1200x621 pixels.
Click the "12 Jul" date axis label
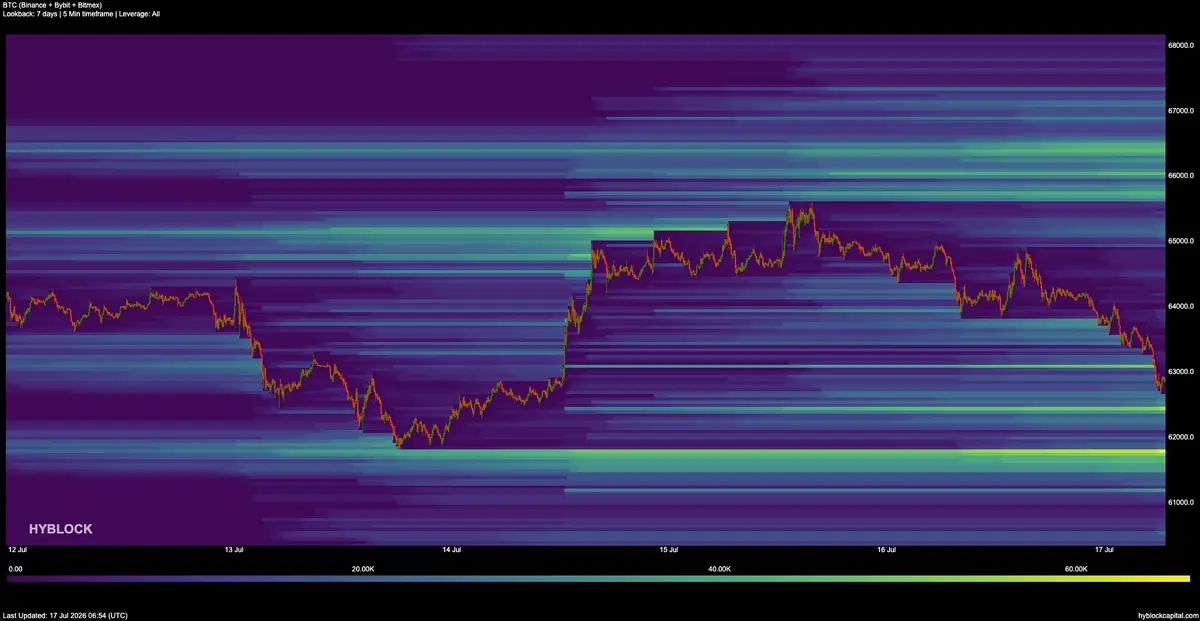click(x=17, y=550)
